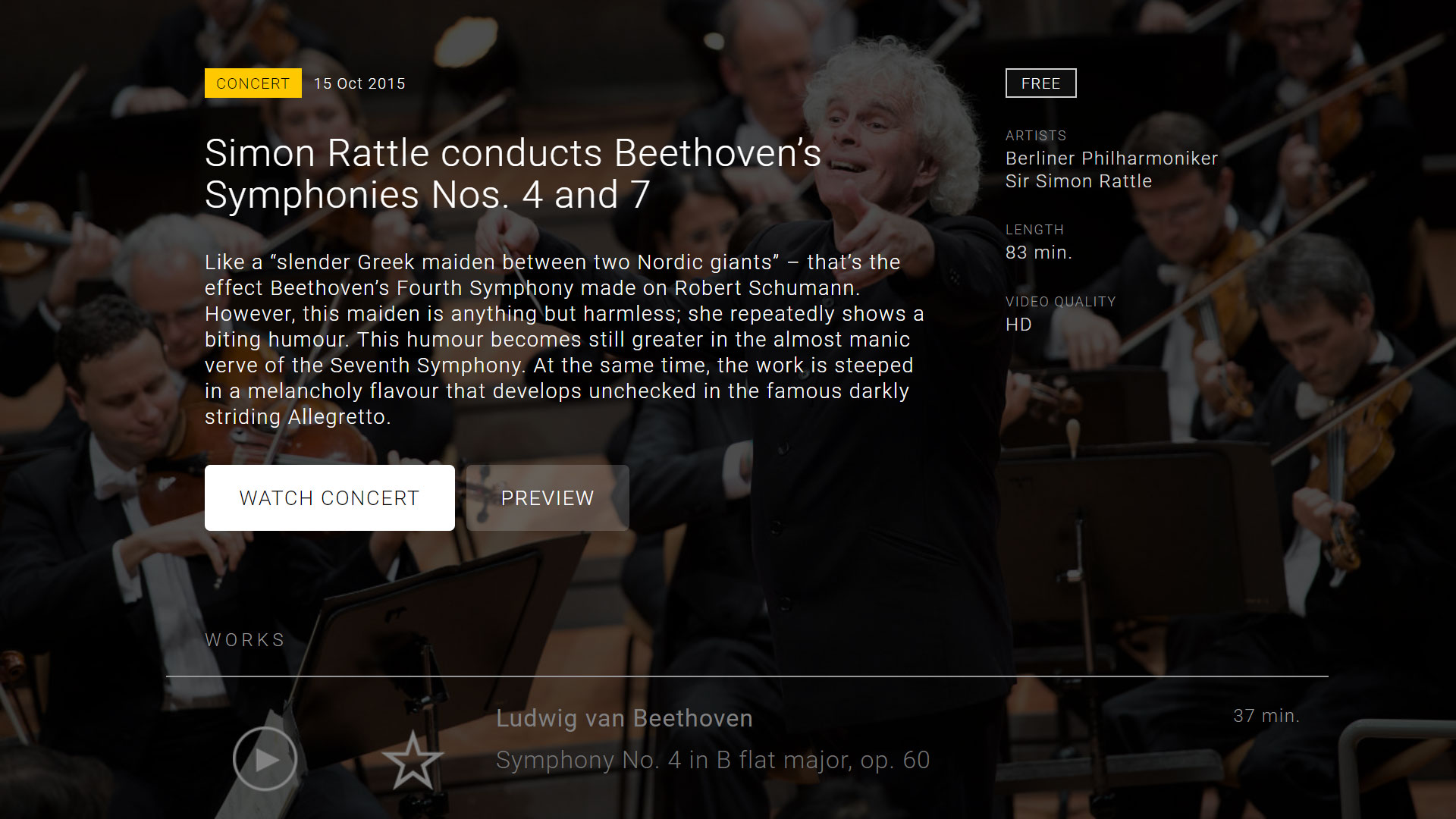This screenshot has height=819, width=1456.
Task: Select the WORKS section heading
Action: (x=244, y=639)
